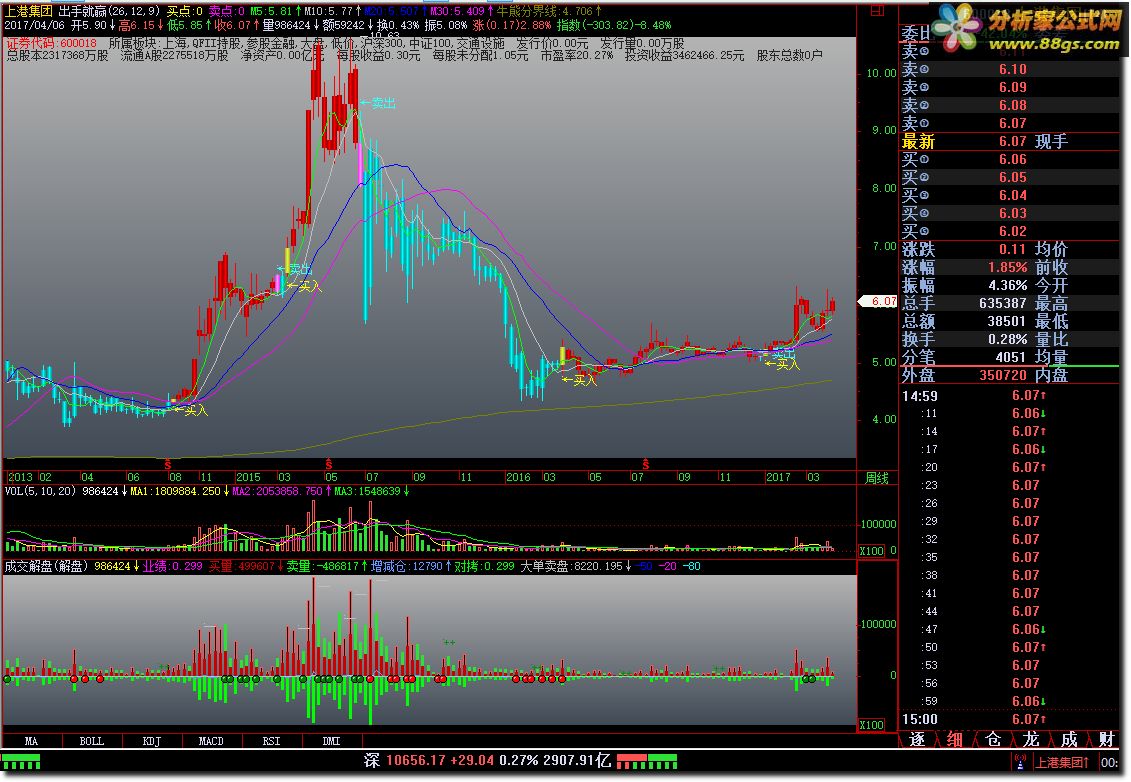Select the RSI indicator tab
The width and height of the screenshot is (1131, 782).
click(271, 741)
